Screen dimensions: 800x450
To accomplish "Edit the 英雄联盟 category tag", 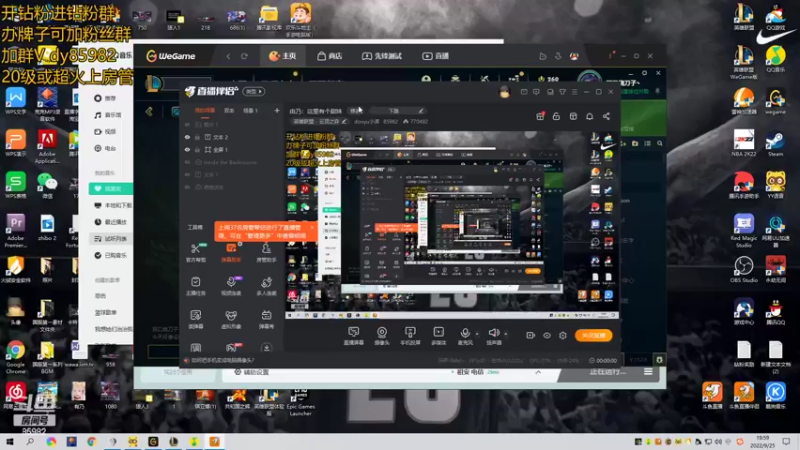I will tap(320, 121).
